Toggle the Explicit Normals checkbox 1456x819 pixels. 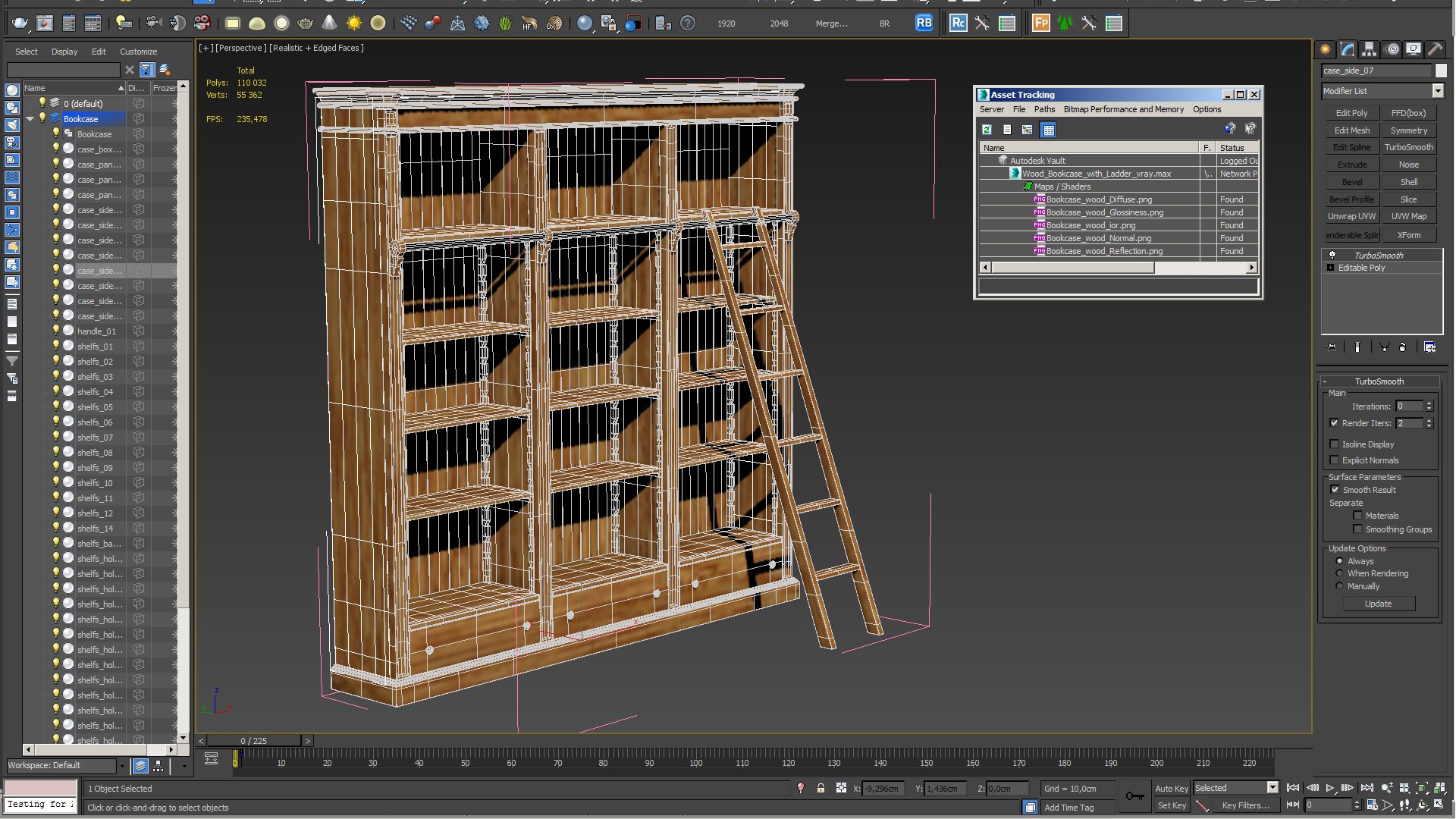[x=1334, y=460]
